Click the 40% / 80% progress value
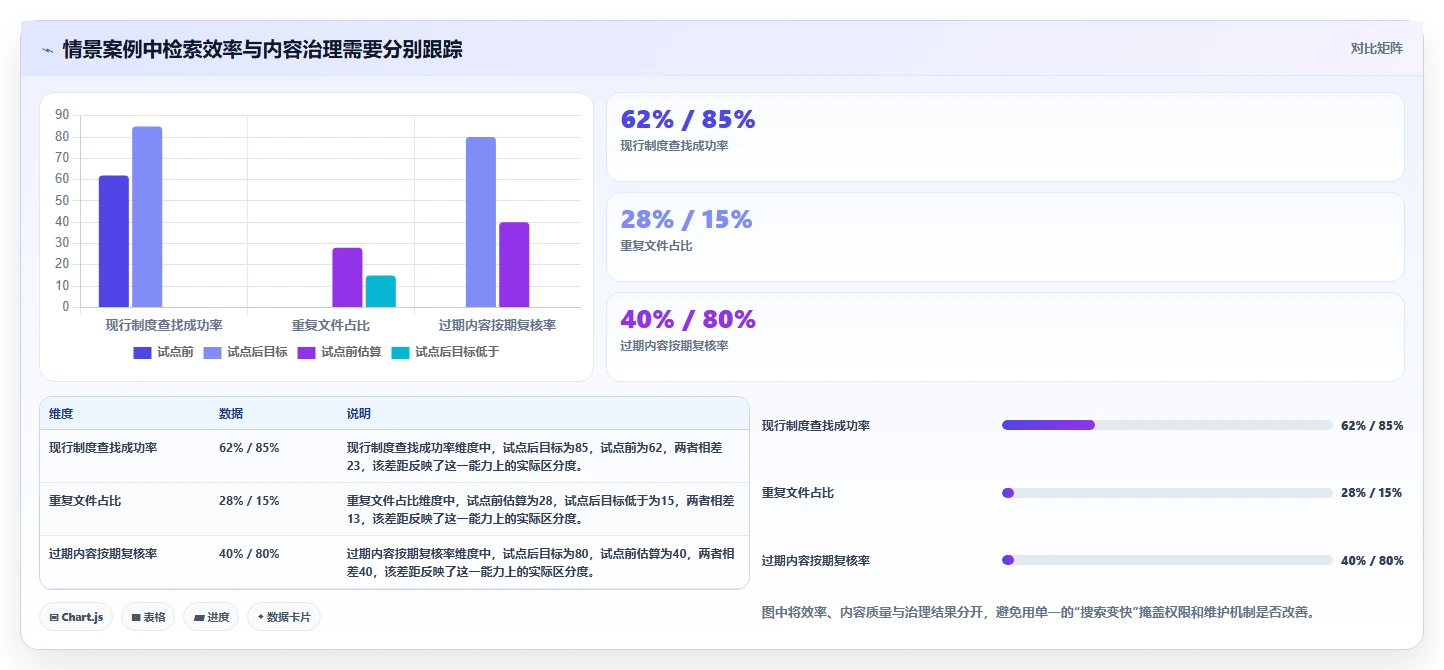Screen dimensions: 1444x670 (x=1372, y=561)
